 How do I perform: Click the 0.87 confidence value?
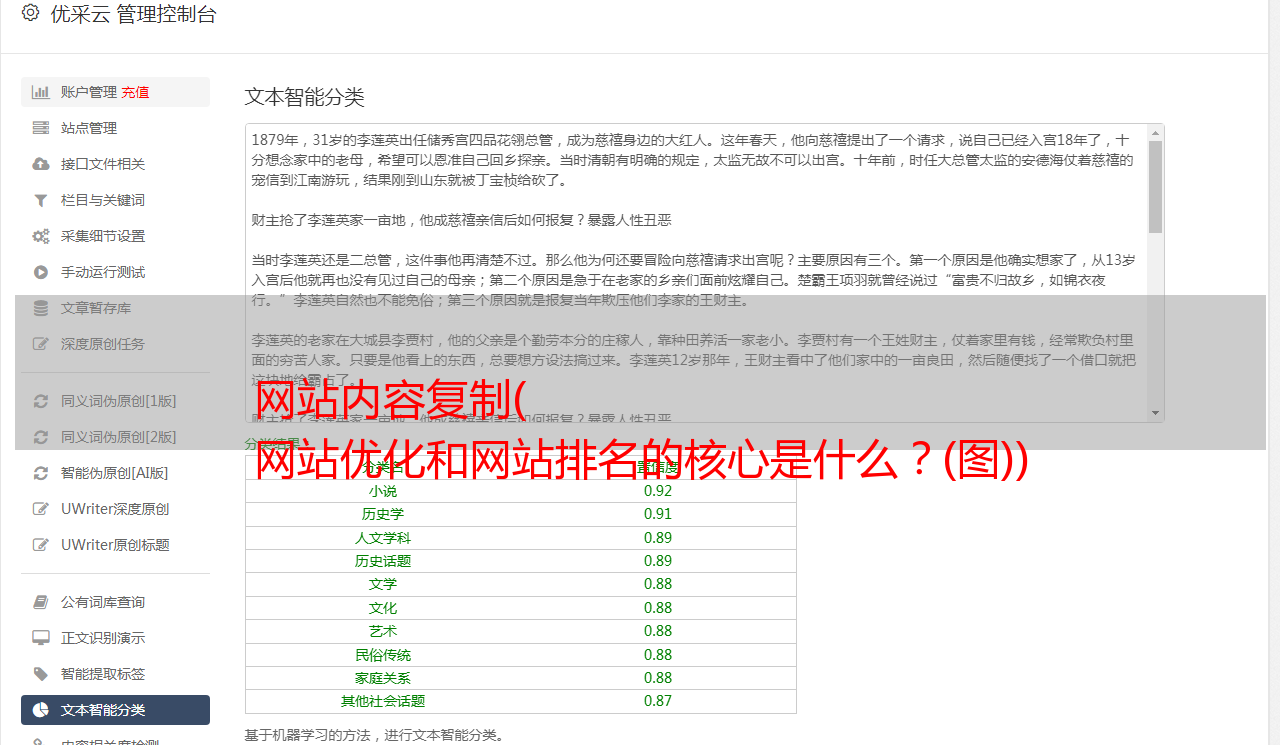coord(658,701)
